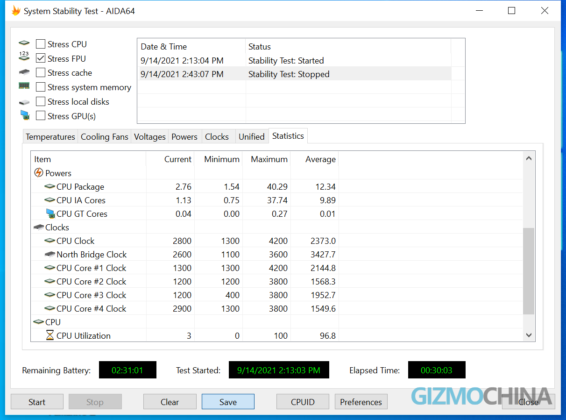Click the CPU Core #4 Clock icon
Screen dimensions: 566x420
pyautogui.click(x=50, y=309)
